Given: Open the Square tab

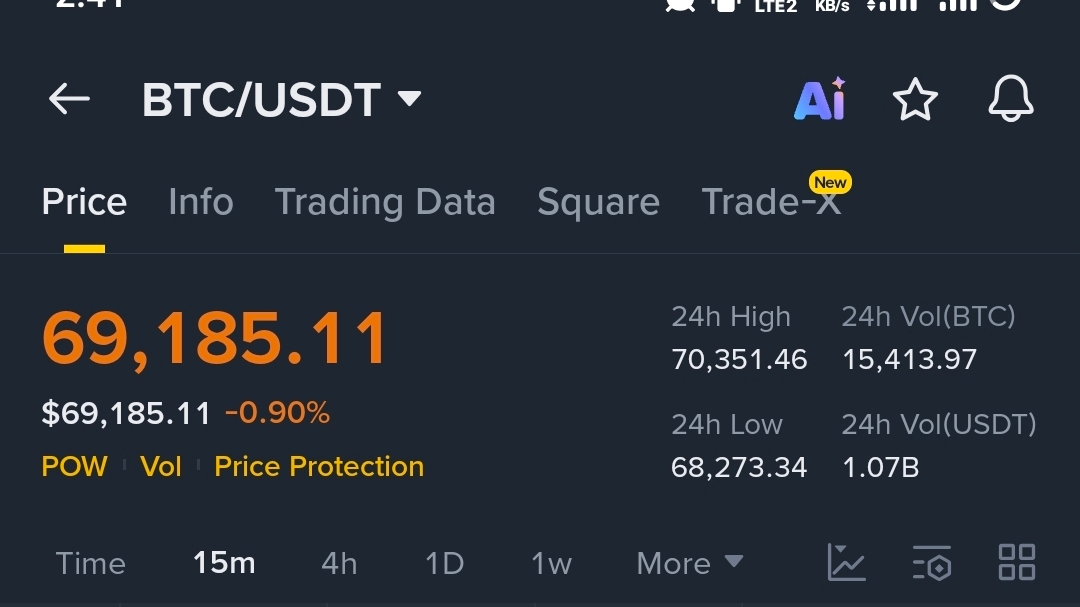Looking at the screenshot, I should 598,202.
